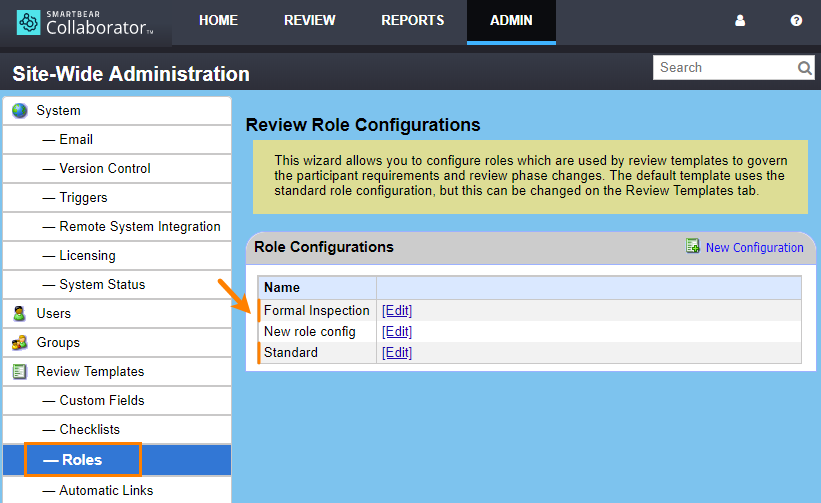Select Custom Fields under Review Templates
This screenshot has width=821, height=503.
pyautogui.click(x=101, y=401)
